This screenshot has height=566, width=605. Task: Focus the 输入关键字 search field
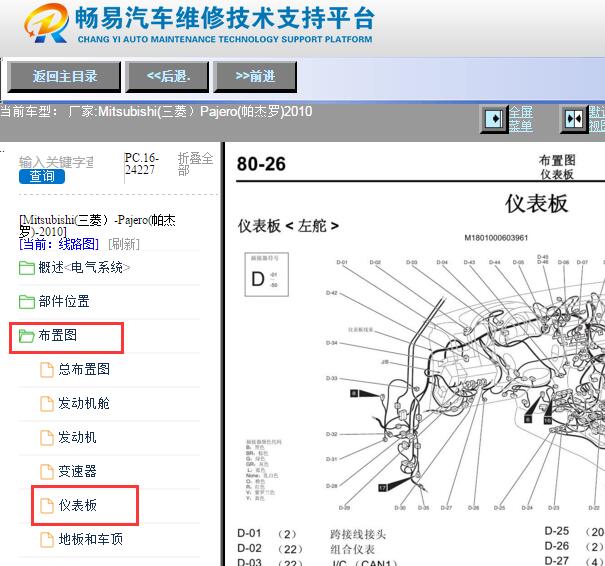[x=56, y=162]
